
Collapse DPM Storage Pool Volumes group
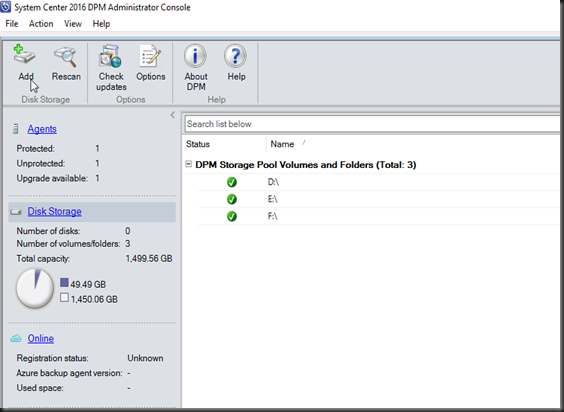point(188,164)
